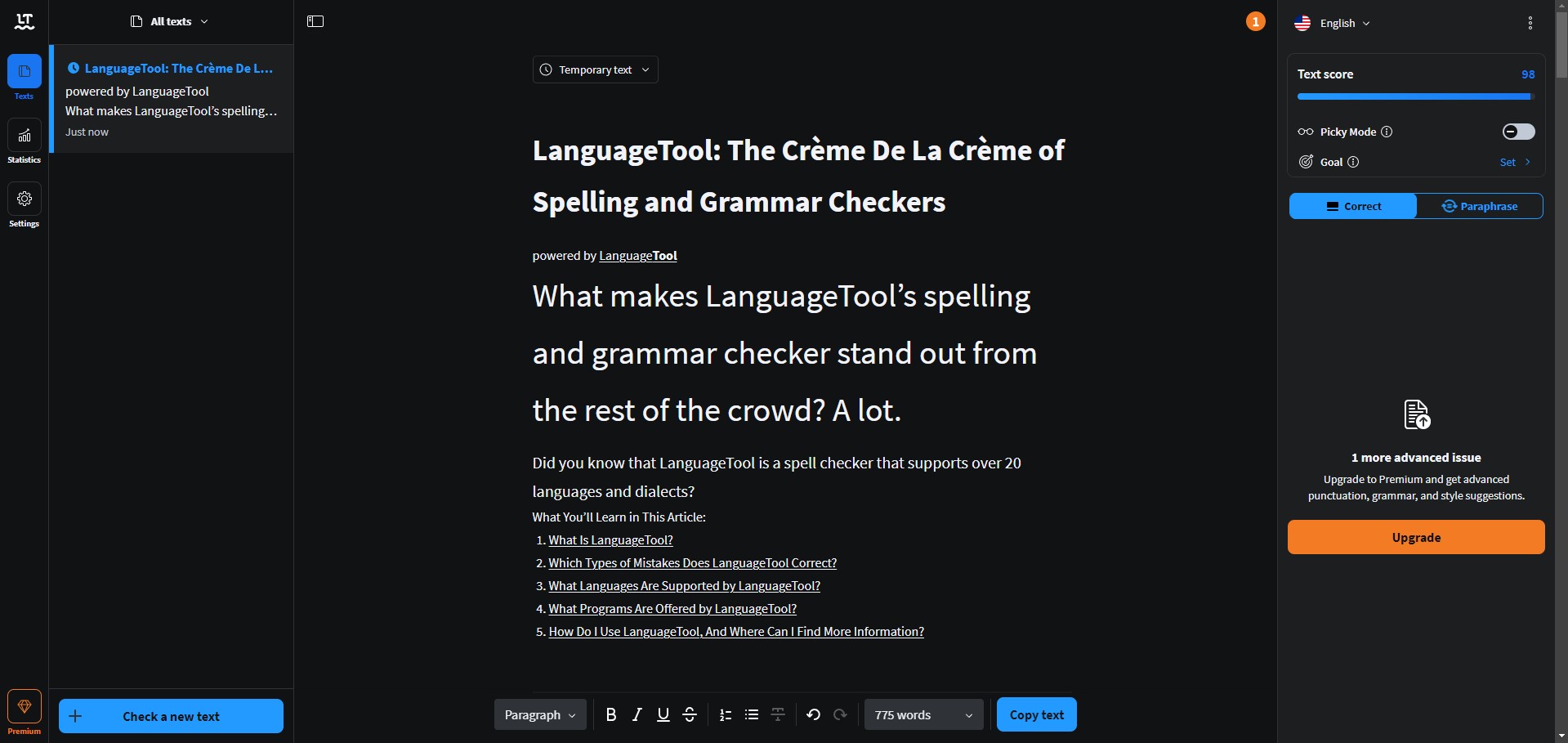Expand the Temporary text dropdown
This screenshot has height=743, width=1568.
coord(596,69)
